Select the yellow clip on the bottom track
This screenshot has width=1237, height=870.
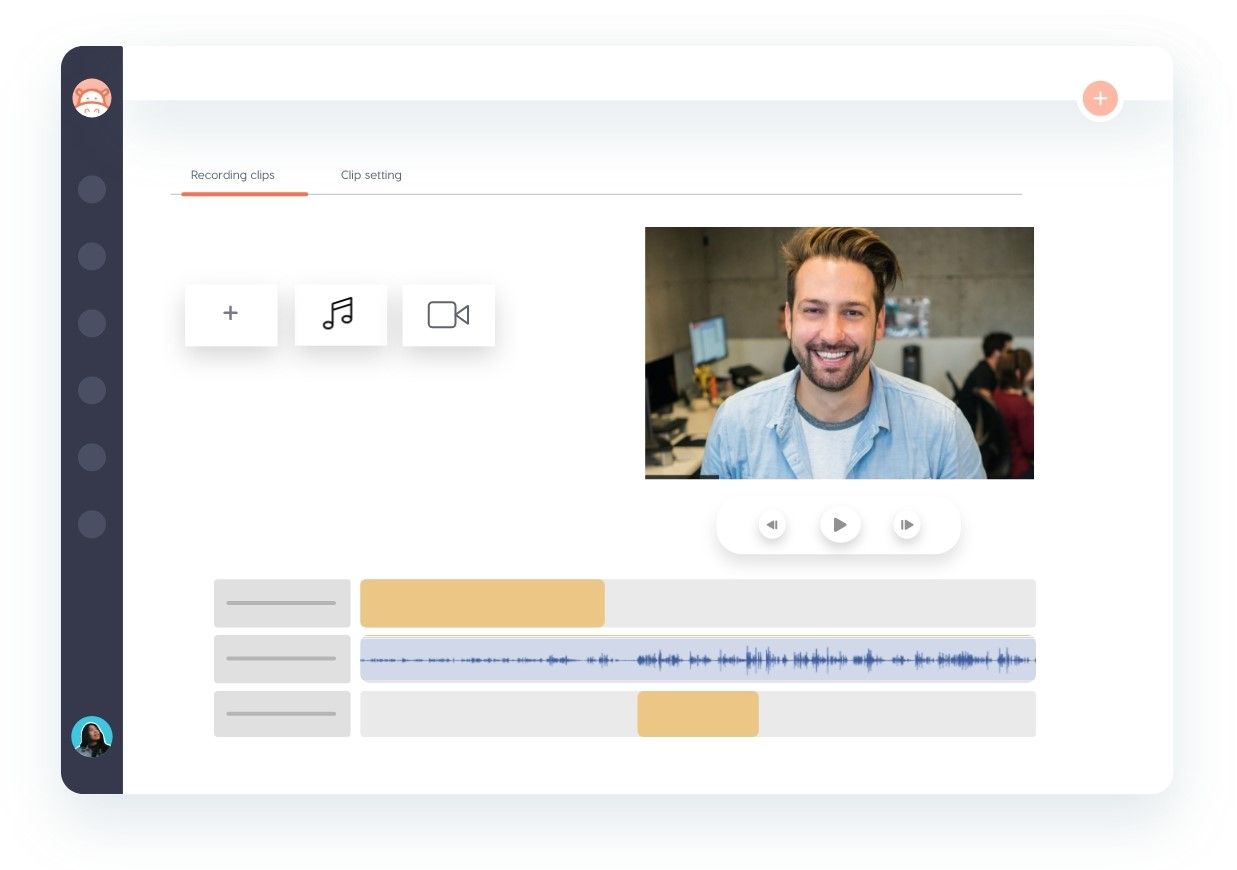pyautogui.click(x=698, y=714)
